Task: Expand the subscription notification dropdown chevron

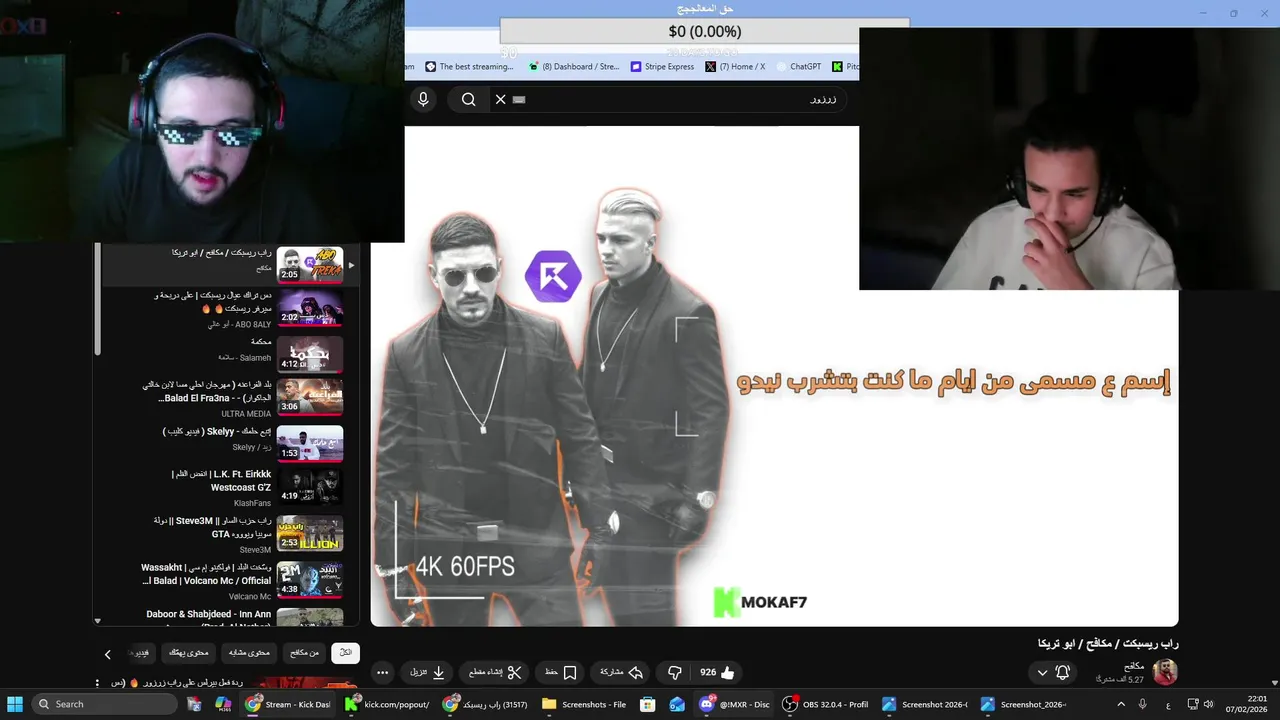Action: [x=1042, y=673]
